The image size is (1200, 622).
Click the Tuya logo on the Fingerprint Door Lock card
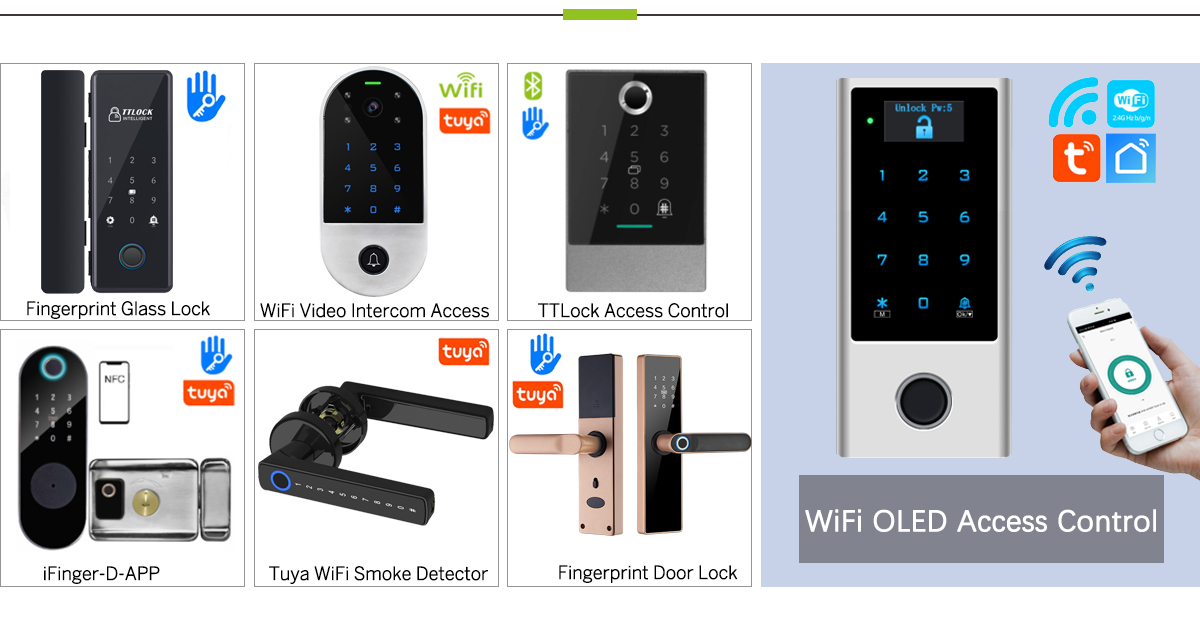coord(538,395)
